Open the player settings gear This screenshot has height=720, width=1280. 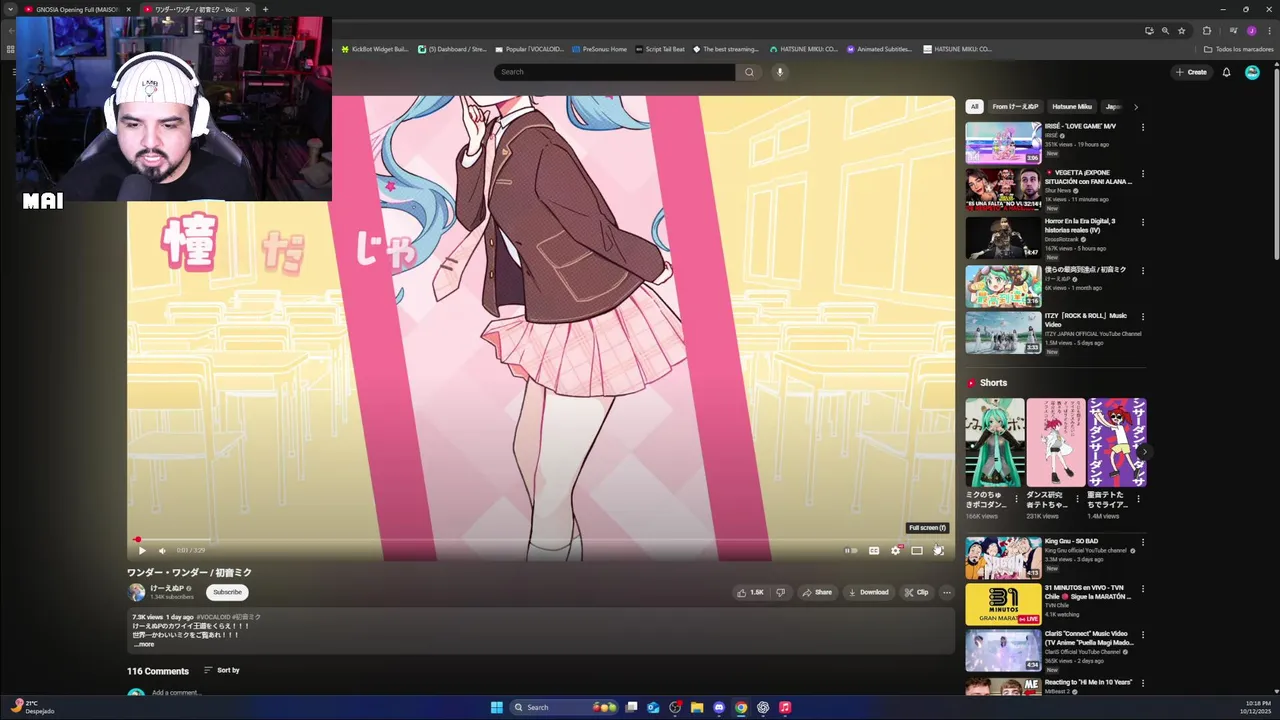[896, 551]
